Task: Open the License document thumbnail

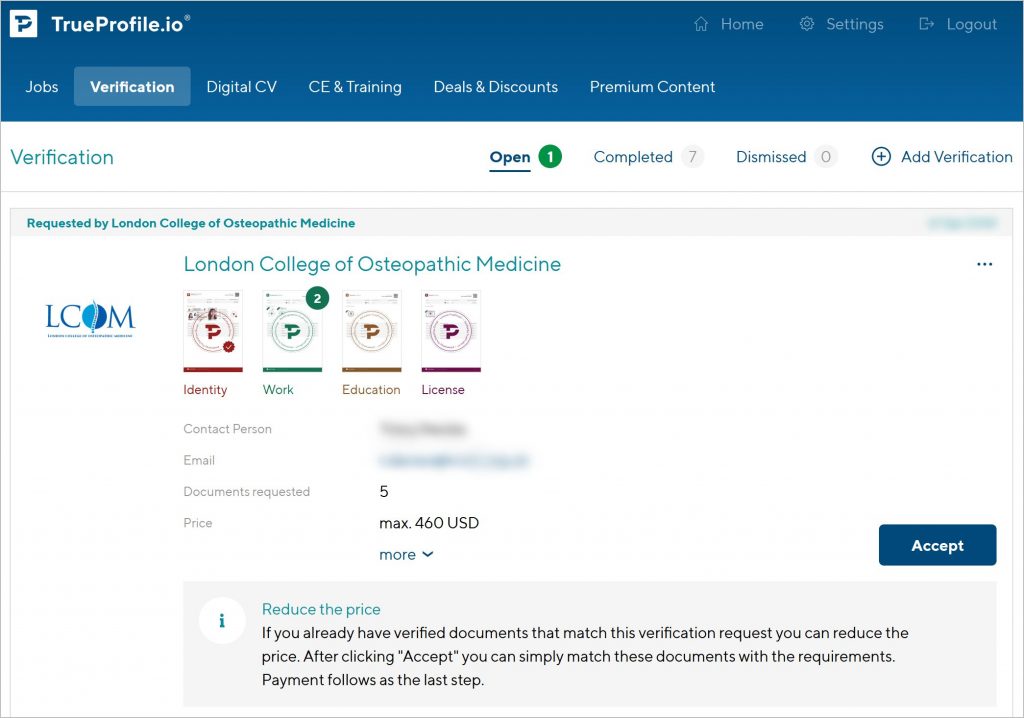Action: pyautogui.click(x=451, y=331)
